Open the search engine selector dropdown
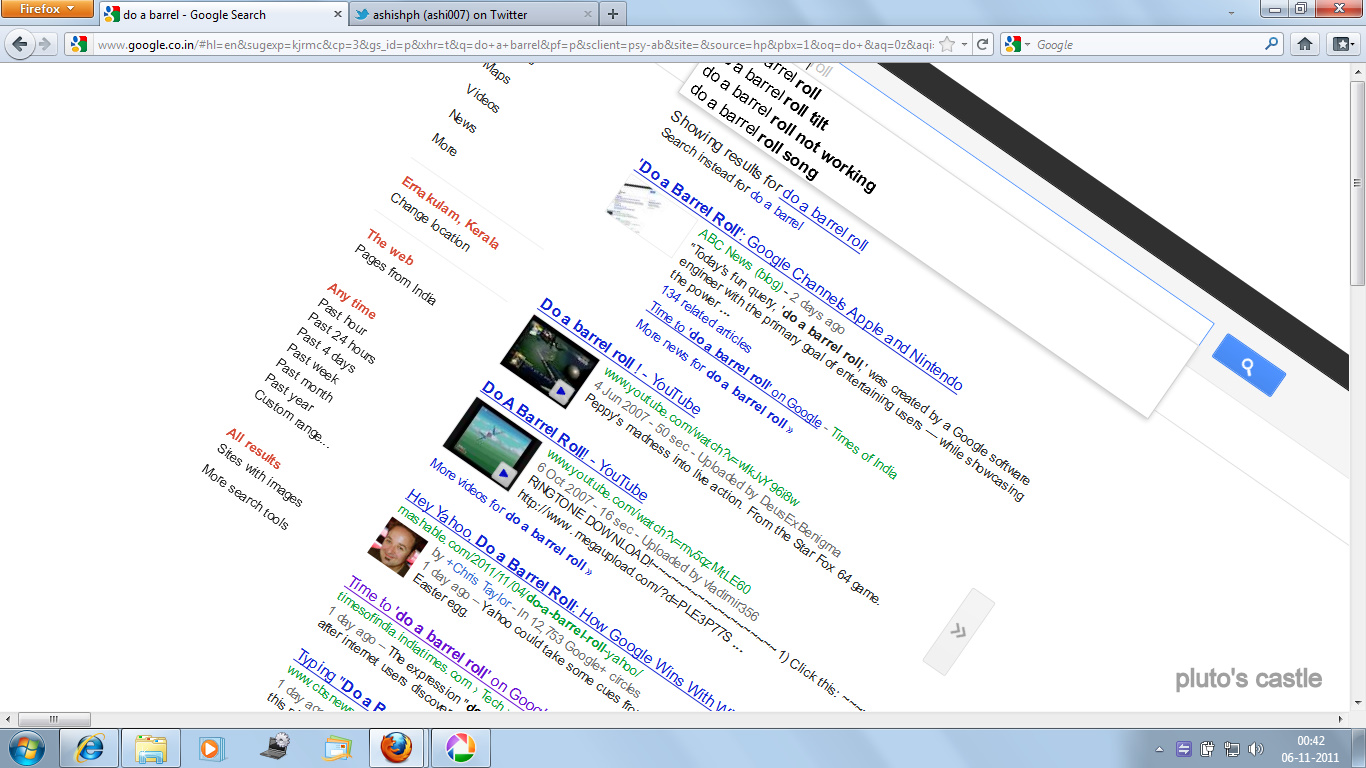 click(x=1025, y=44)
